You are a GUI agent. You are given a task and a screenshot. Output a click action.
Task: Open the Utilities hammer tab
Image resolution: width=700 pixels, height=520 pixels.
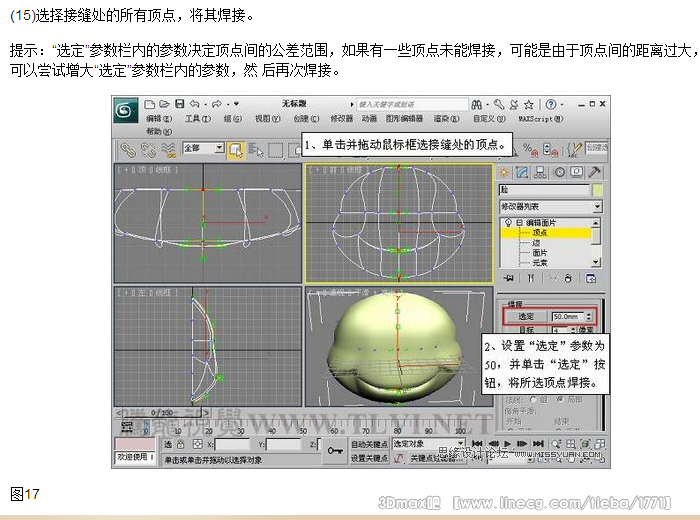(594, 172)
